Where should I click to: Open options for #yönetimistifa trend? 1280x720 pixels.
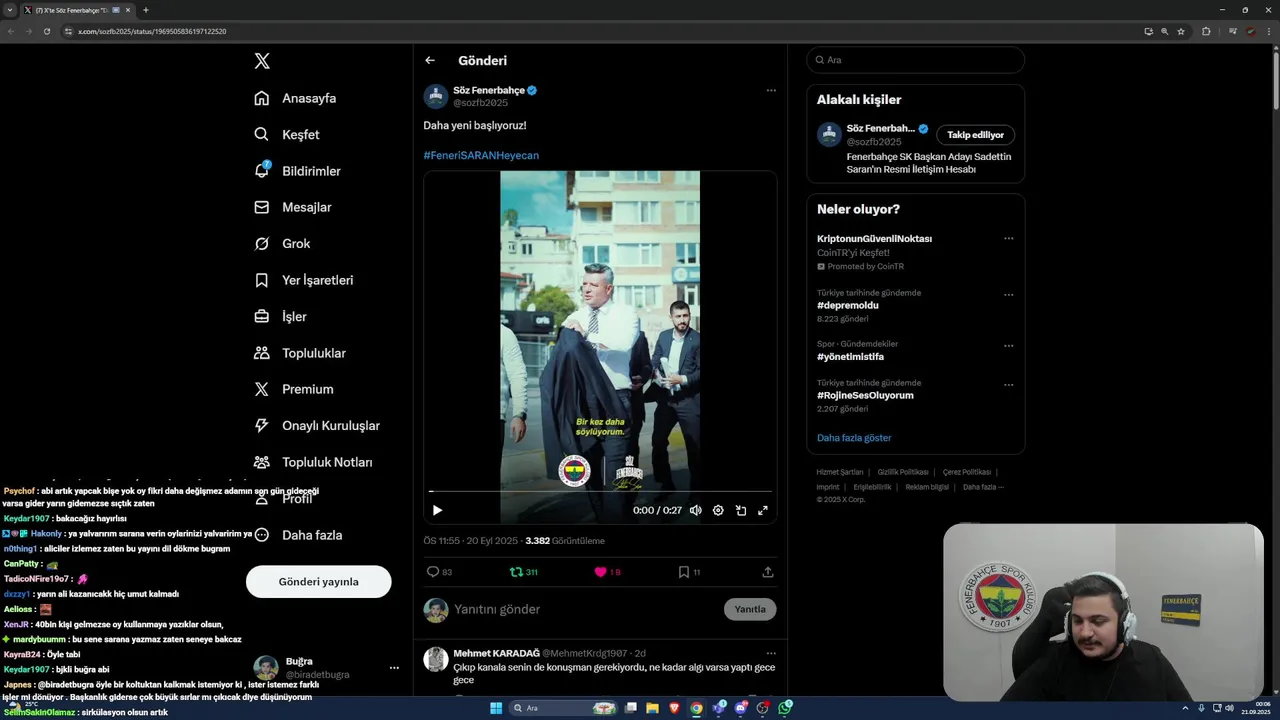(1009, 346)
